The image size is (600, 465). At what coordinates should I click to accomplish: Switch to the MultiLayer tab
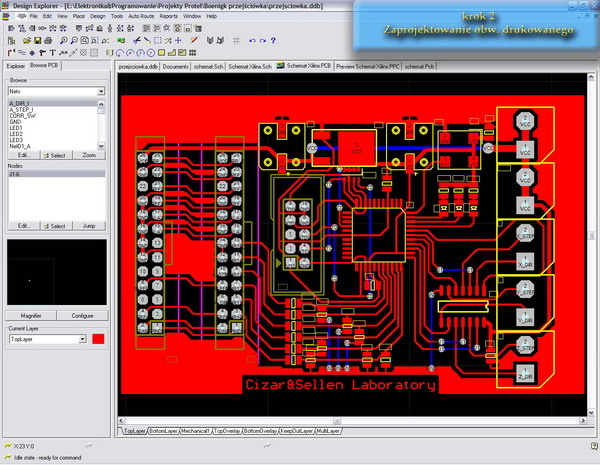click(329, 431)
